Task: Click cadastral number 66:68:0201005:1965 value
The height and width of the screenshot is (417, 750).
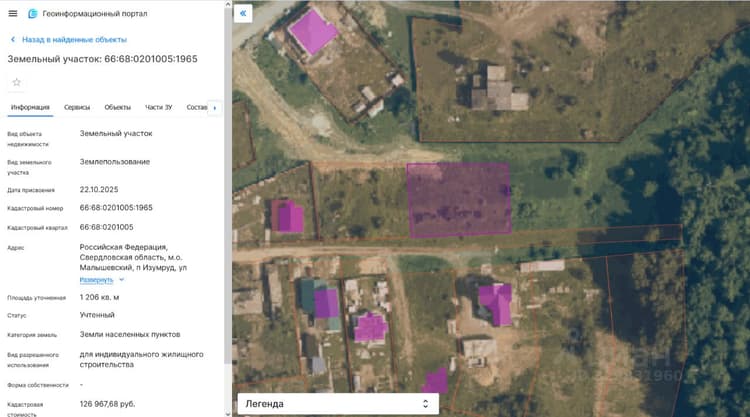Action: tap(116, 208)
